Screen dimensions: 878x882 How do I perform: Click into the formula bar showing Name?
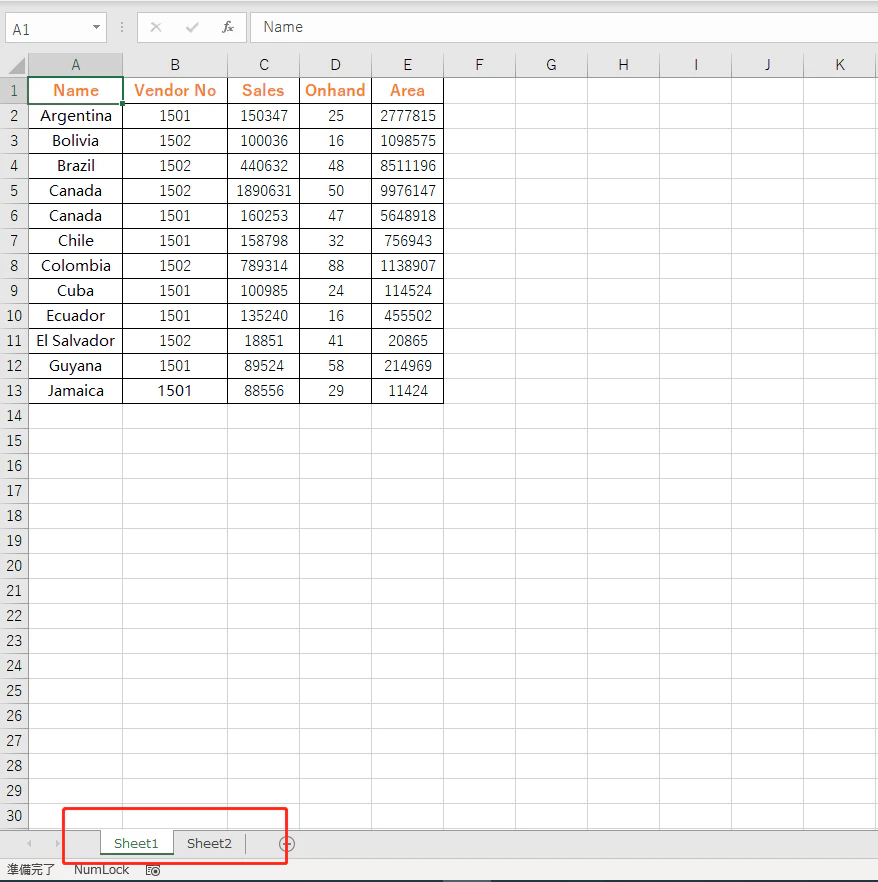[x=564, y=27]
